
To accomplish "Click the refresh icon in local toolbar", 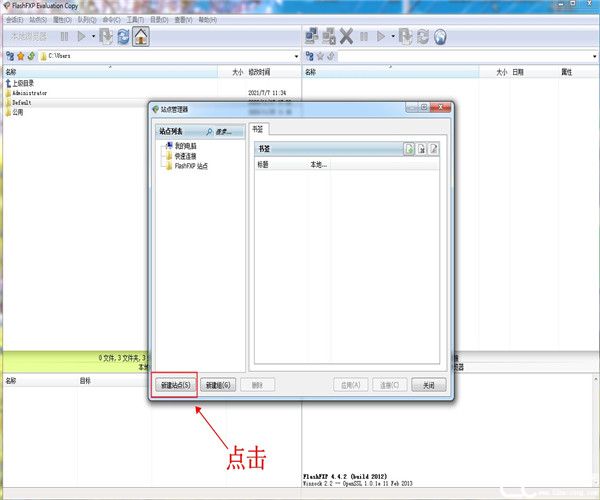I will pyautogui.click(x=122, y=36).
